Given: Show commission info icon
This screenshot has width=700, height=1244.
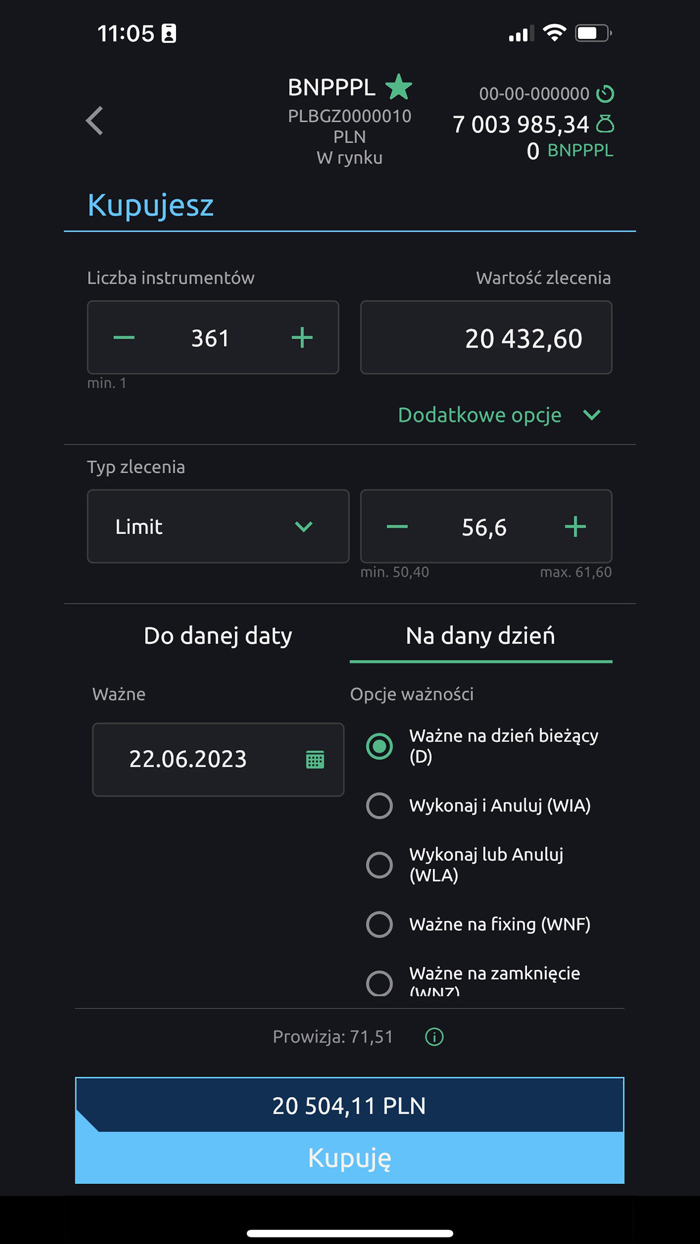Looking at the screenshot, I should (x=434, y=1037).
